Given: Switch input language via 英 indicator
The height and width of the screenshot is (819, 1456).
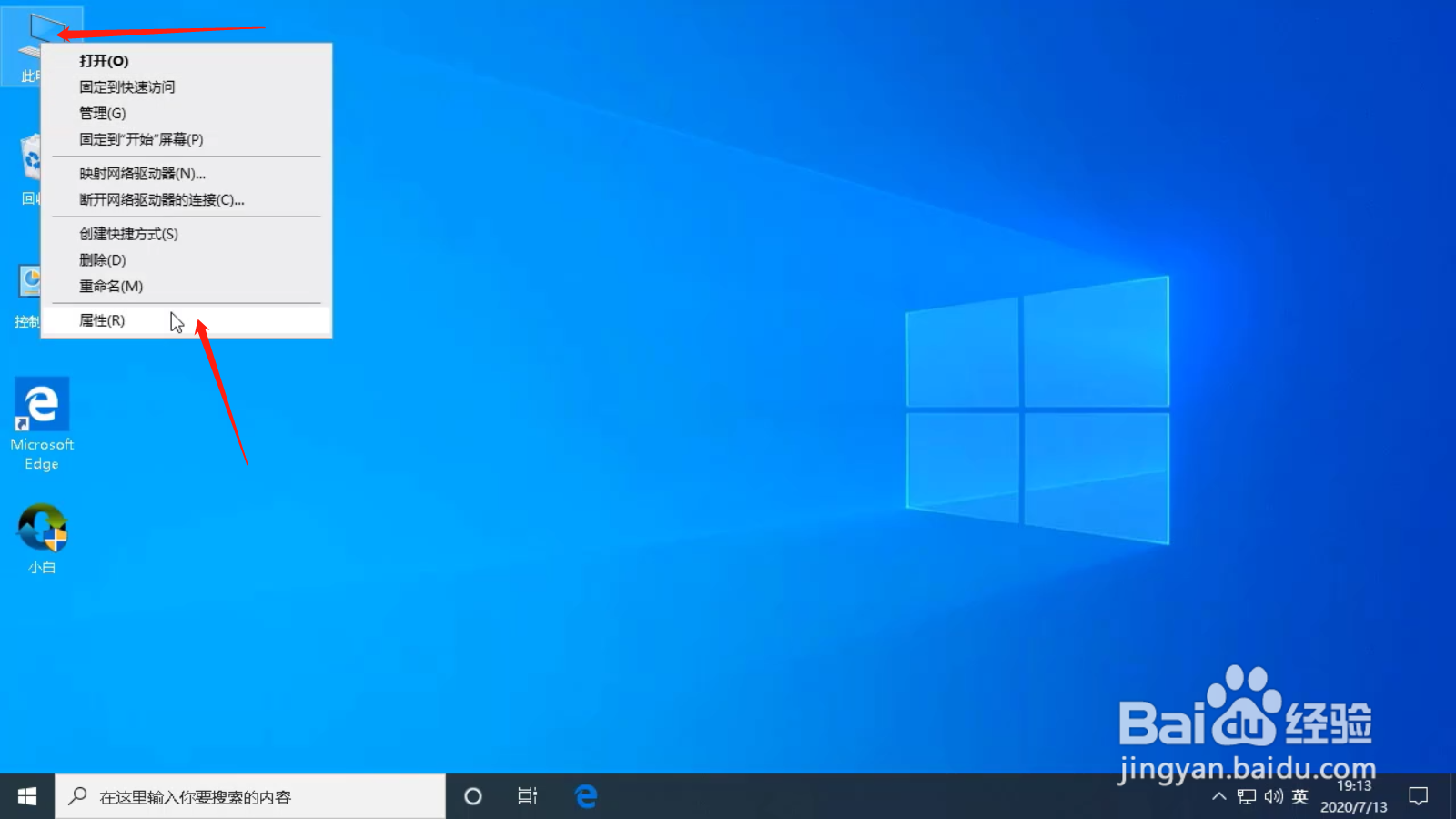Looking at the screenshot, I should tap(1299, 797).
